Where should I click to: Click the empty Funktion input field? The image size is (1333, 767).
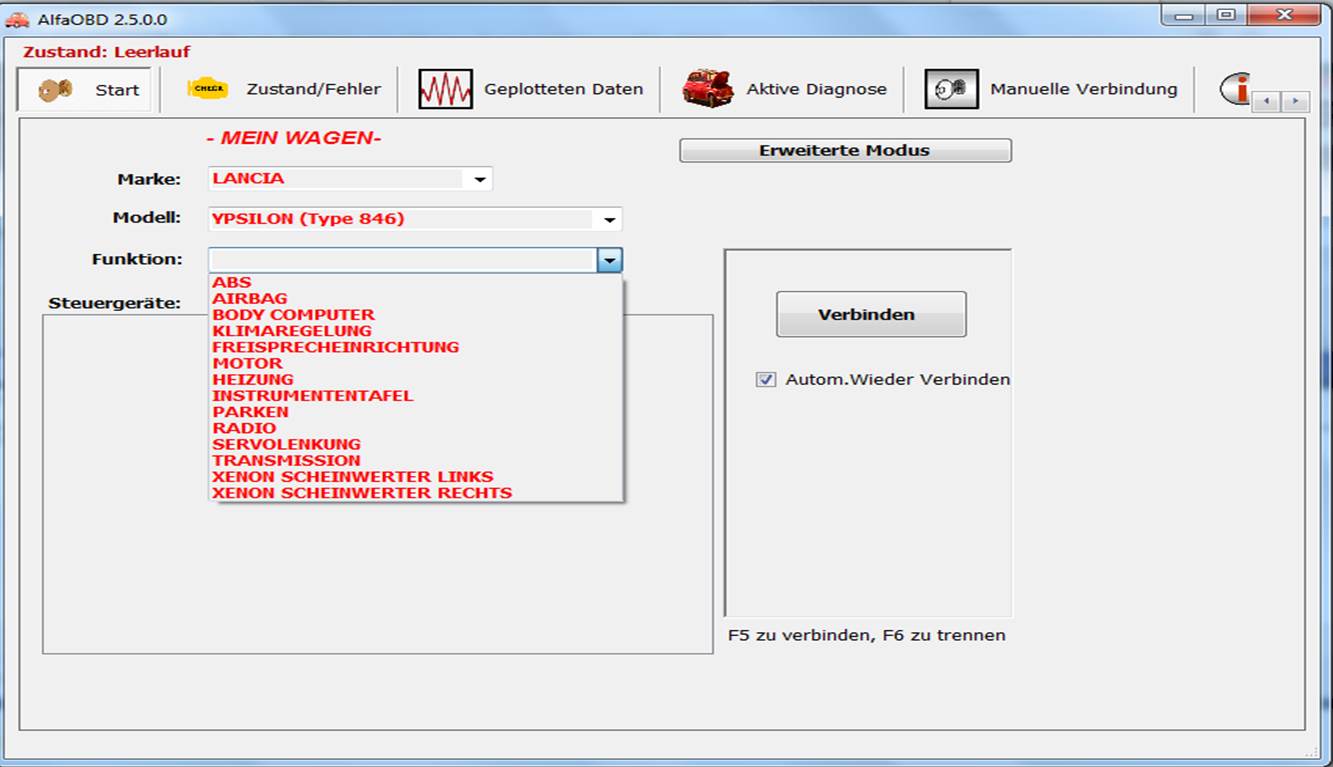[402, 260]
